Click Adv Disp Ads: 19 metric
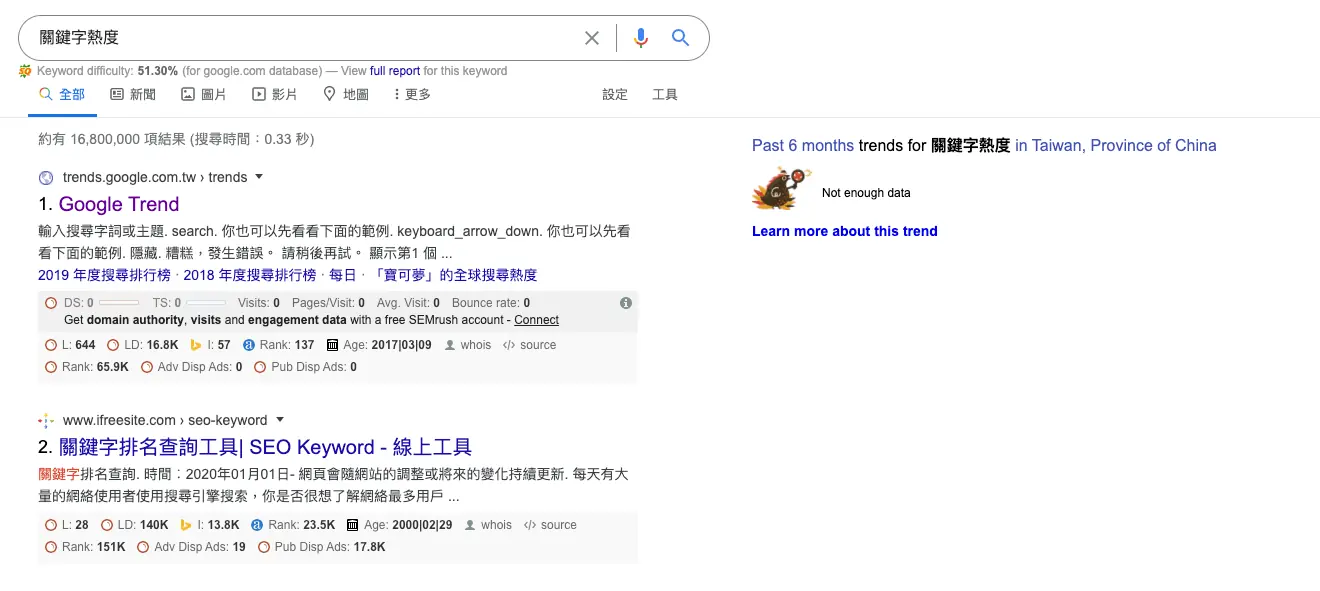 pyautogui.click(x=192, y=547)
